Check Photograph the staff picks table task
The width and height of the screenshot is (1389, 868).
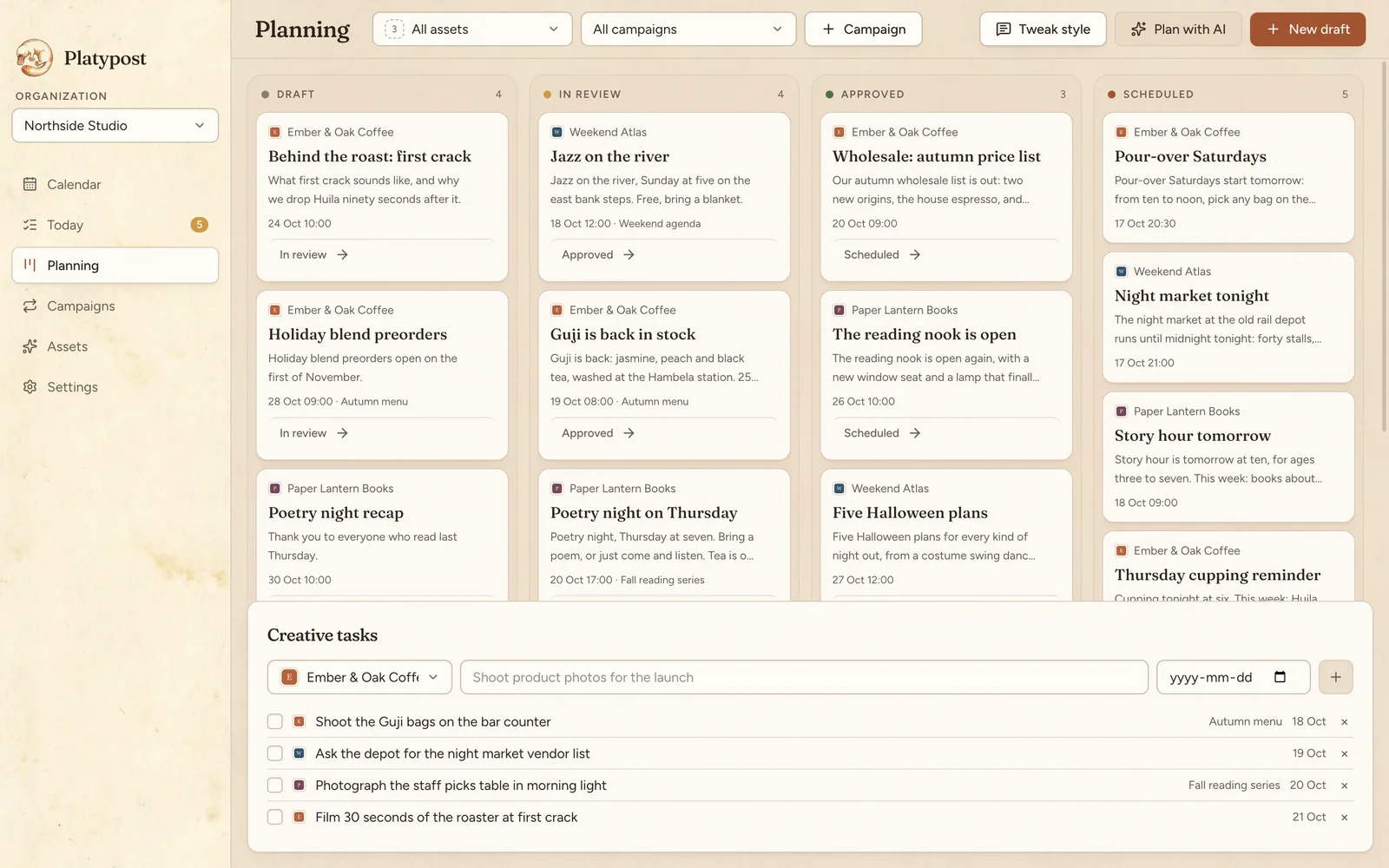tap(275, 786)
